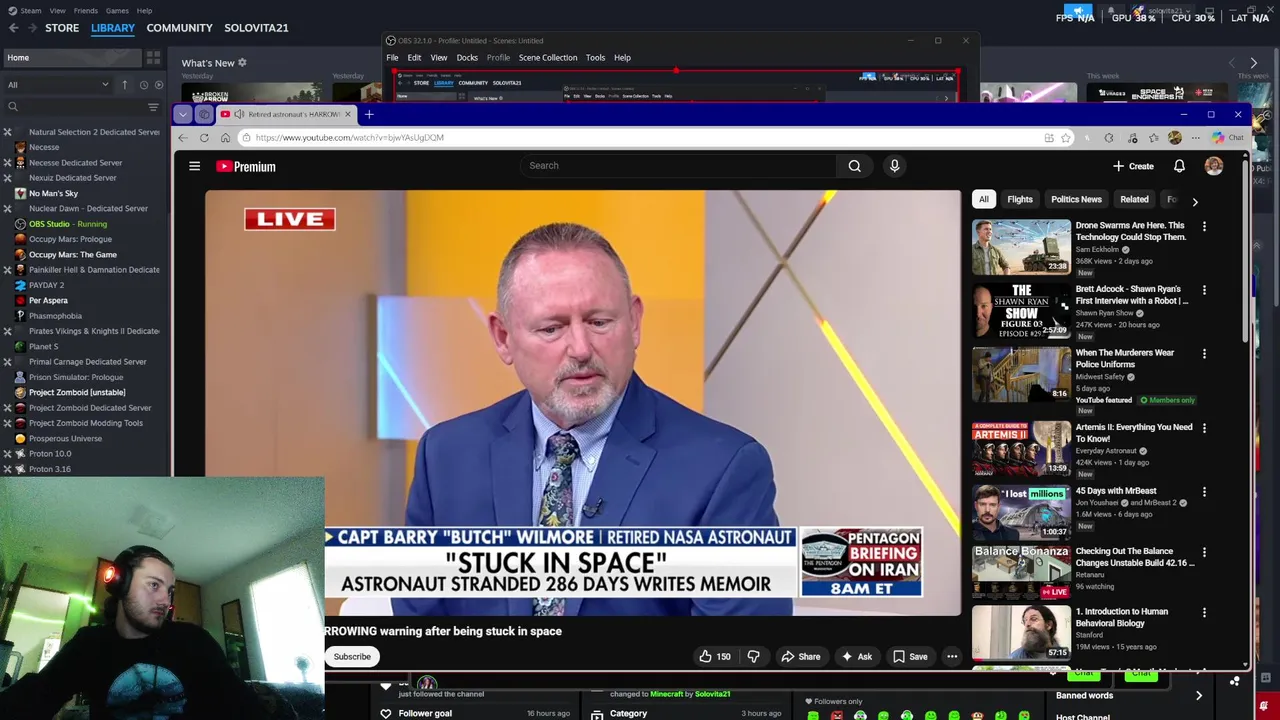Viewport: 1280px width, 720px height.
Task: Open the OBS Scene Collection menu
Action: [548, 58]
